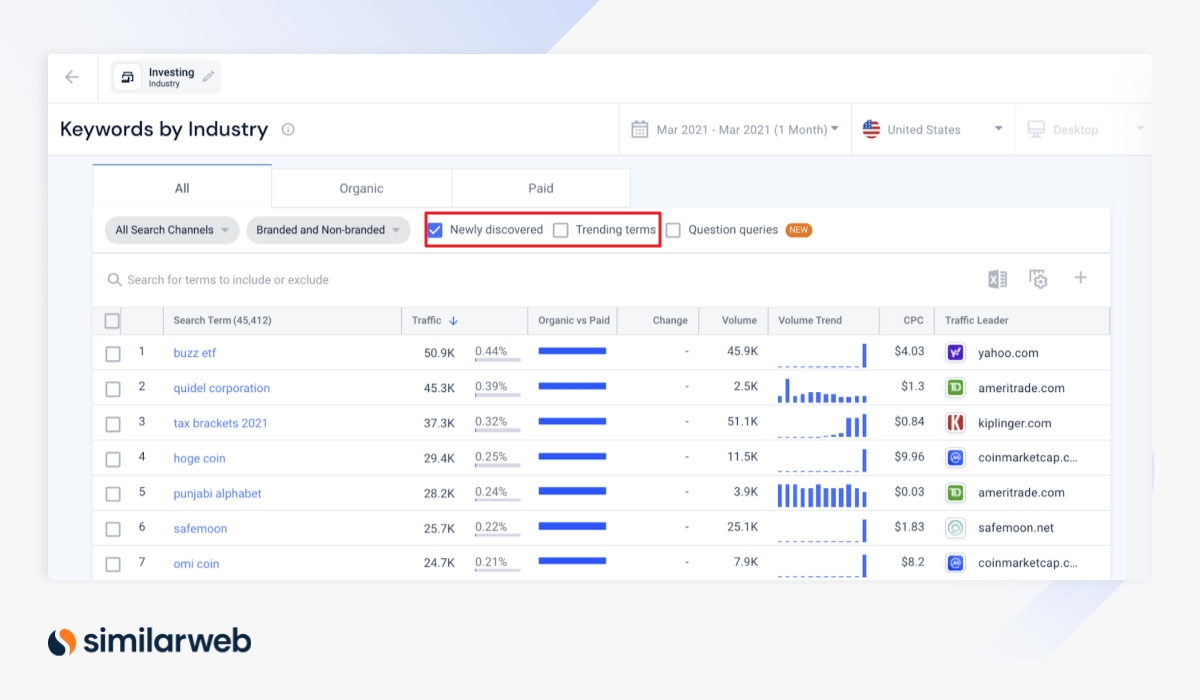Uncheck the Newly discovered filter

[434, 229]
